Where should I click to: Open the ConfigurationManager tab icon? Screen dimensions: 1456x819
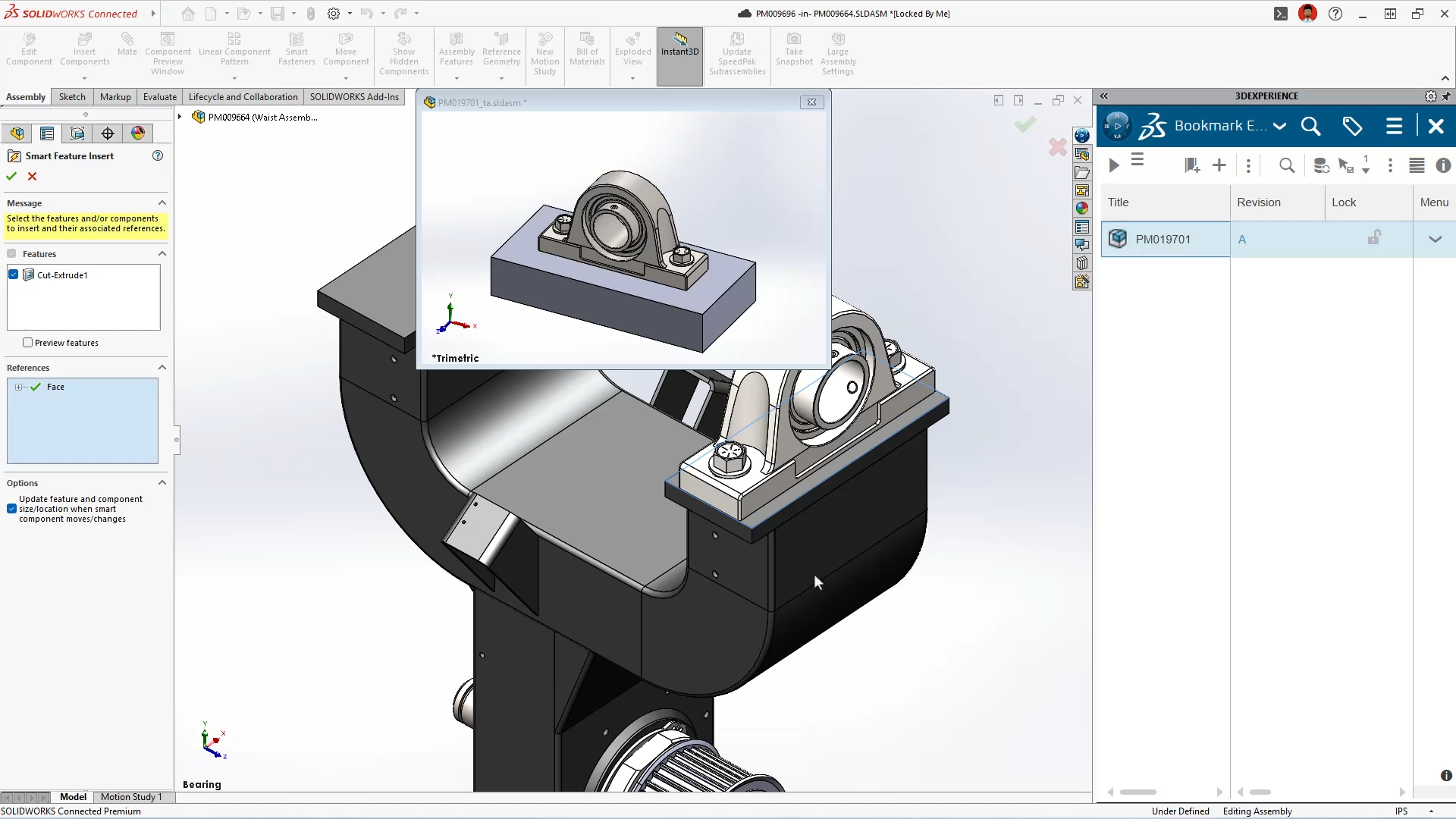pos(77,133)
